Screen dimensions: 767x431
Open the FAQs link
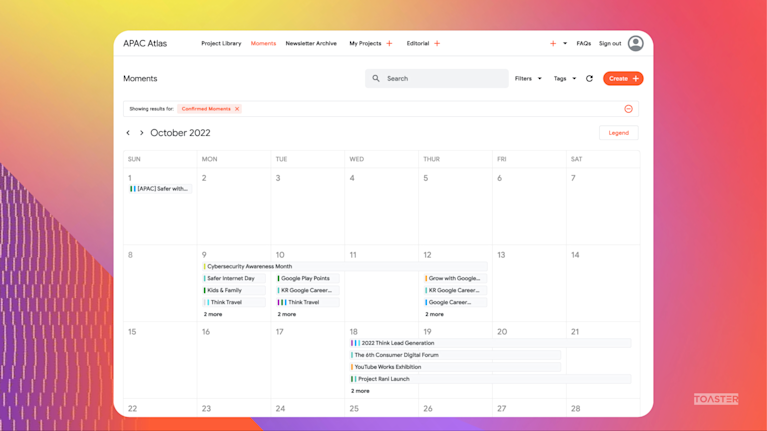(584, 44)
